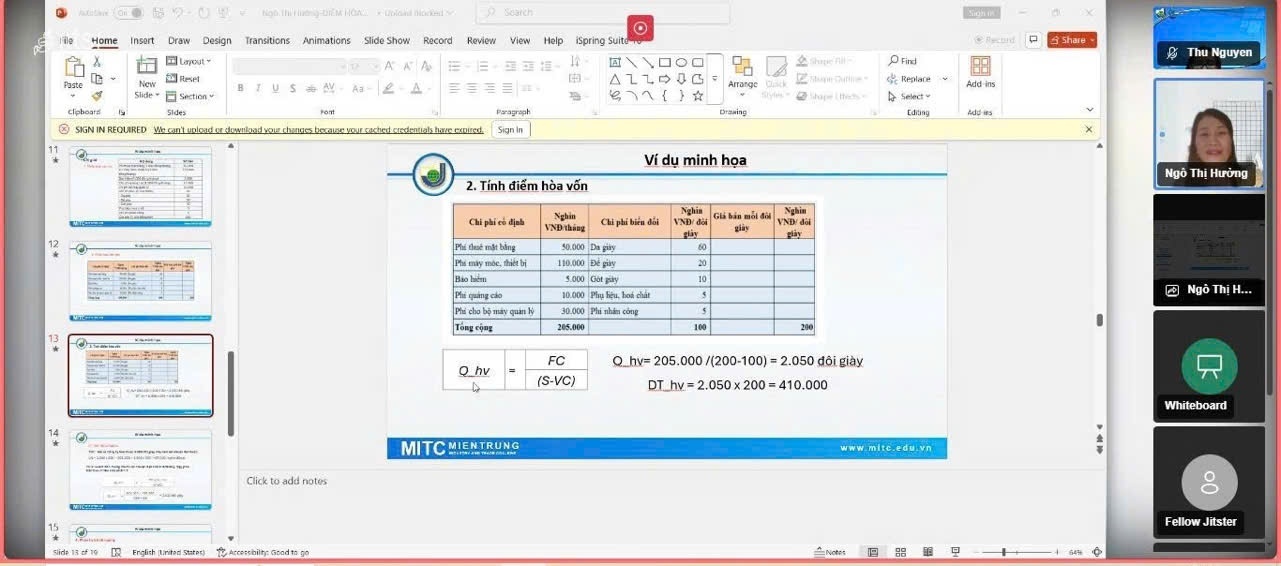Expand the Layout dropdown
The width and height of the screenshot is (1281, 566).
point(189,61)
